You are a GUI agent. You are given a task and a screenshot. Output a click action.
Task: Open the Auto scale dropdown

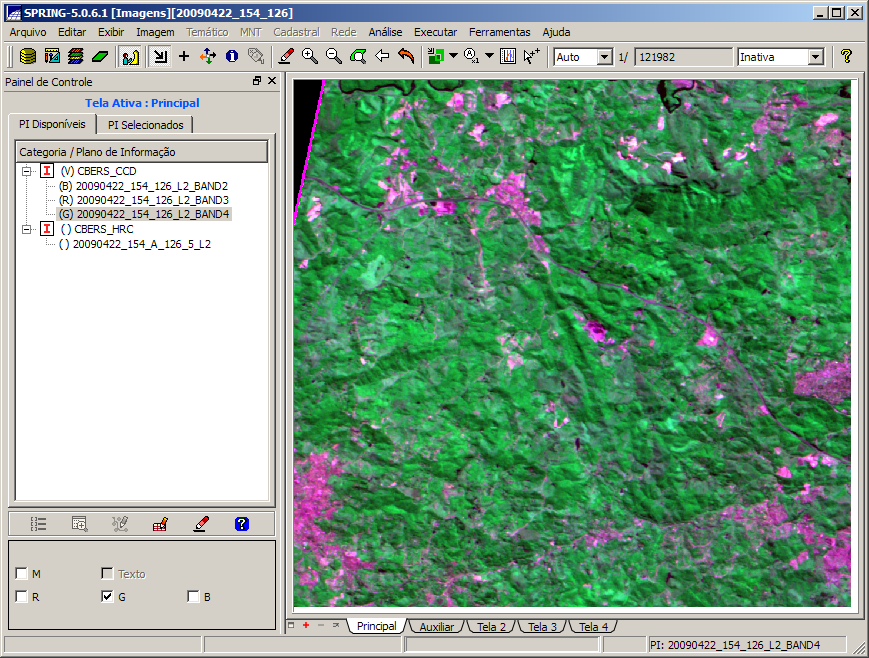[604, 57]
